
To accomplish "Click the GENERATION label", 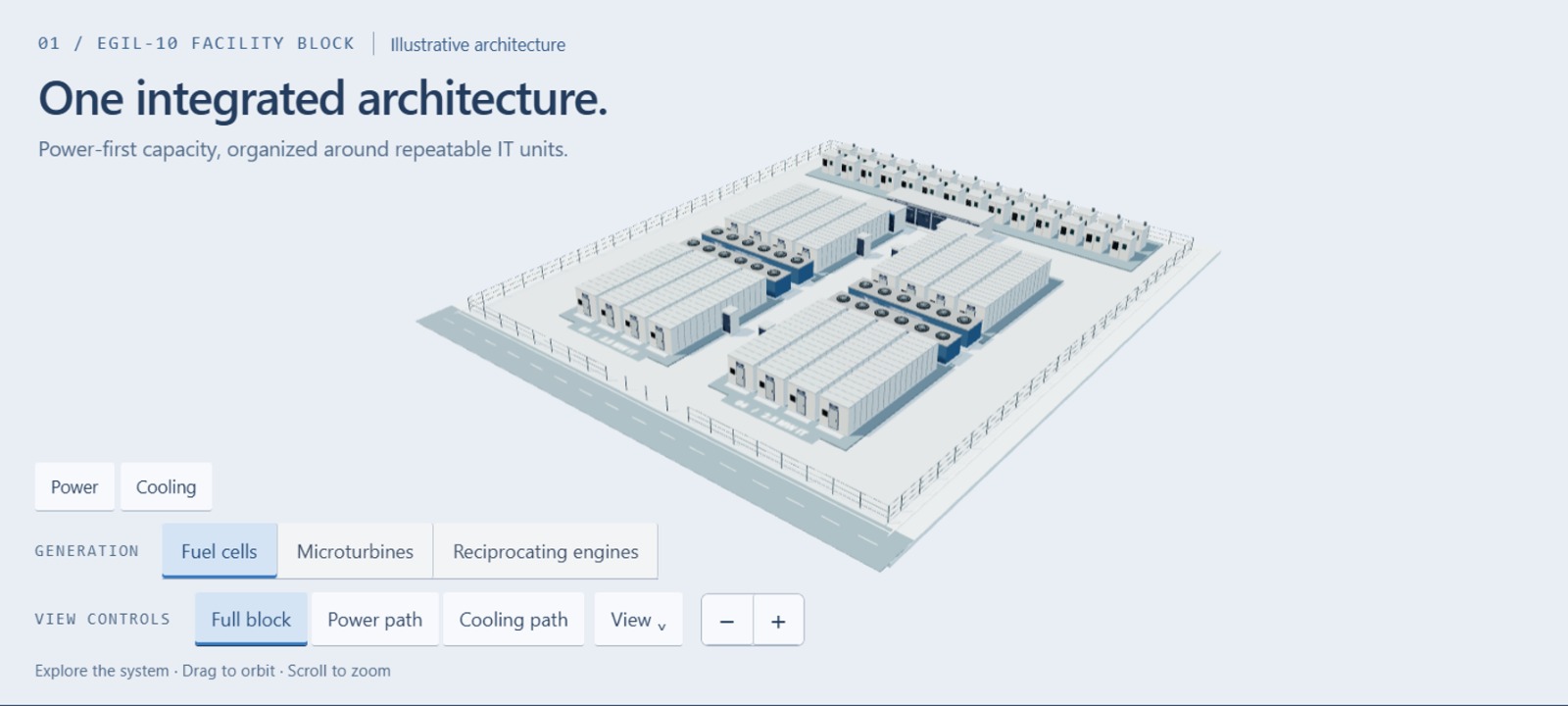I will (87, 551).
